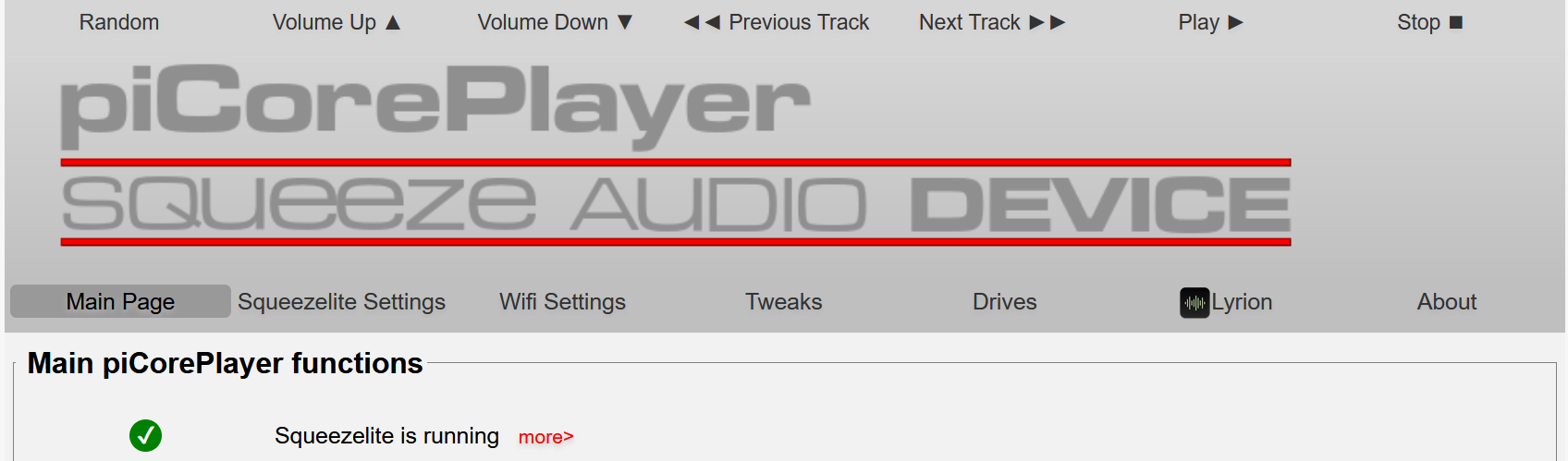Click the Previous Track double-arrow icon

(702, 22)
